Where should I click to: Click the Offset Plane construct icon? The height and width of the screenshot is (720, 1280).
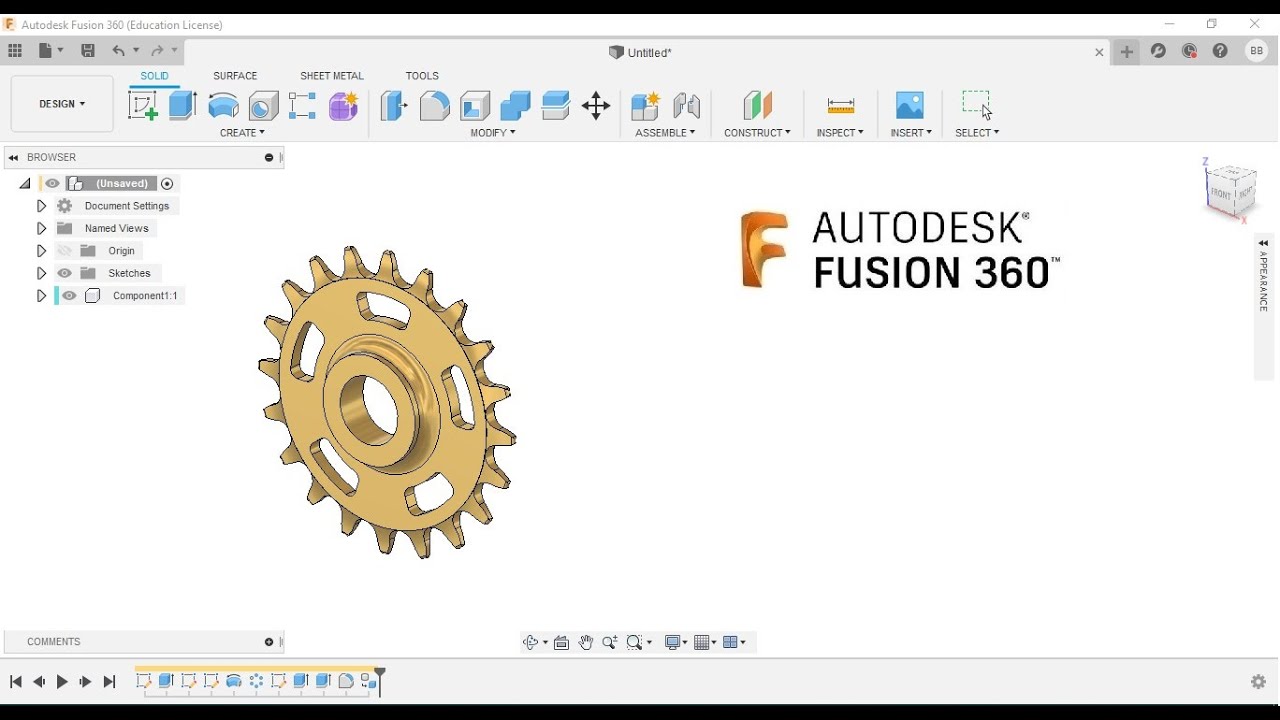[757, 105]
